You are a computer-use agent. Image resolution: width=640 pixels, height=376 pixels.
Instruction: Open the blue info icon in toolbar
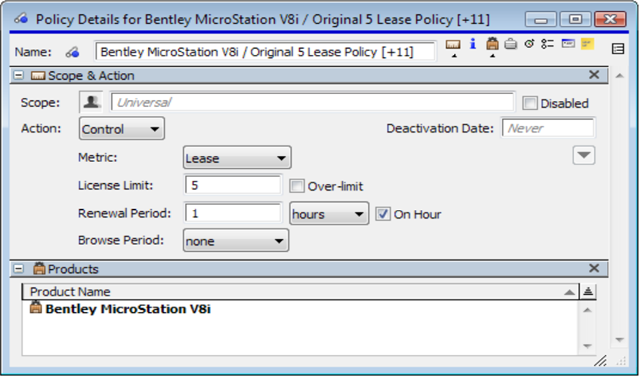[473, 44]
